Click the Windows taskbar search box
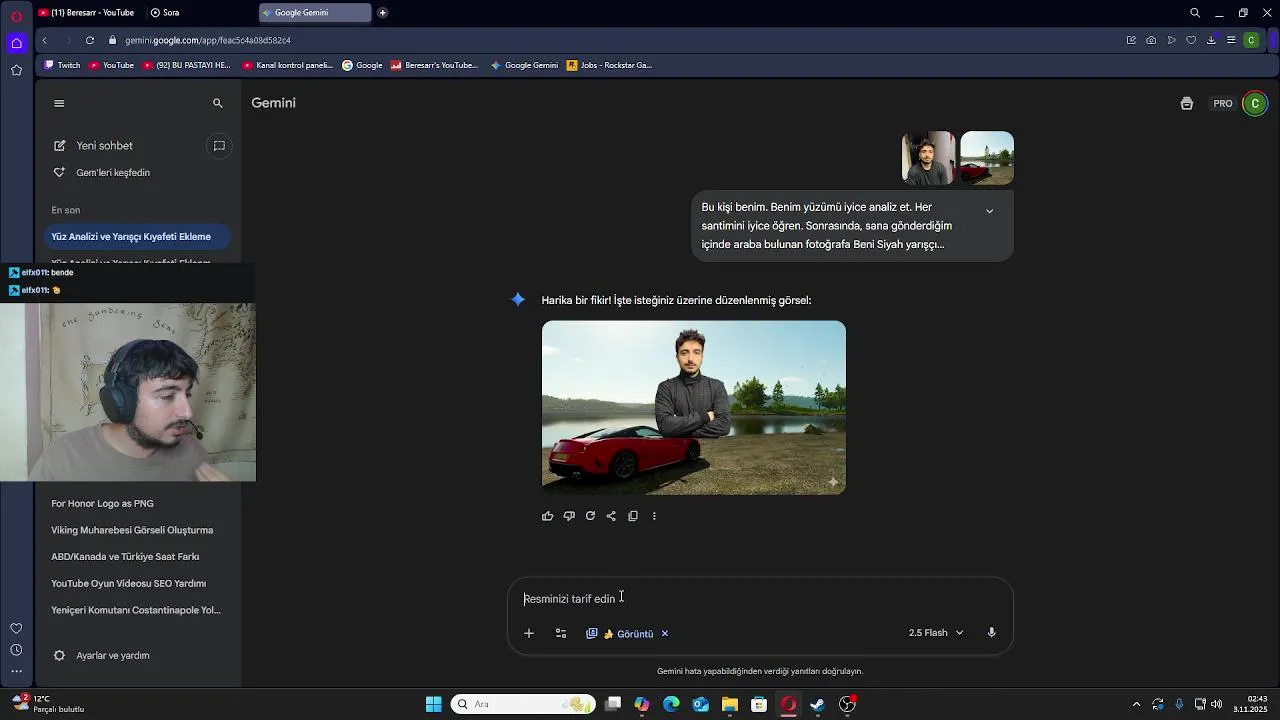The height and width of the screenshot is (720, 1280). click(523, 704)
